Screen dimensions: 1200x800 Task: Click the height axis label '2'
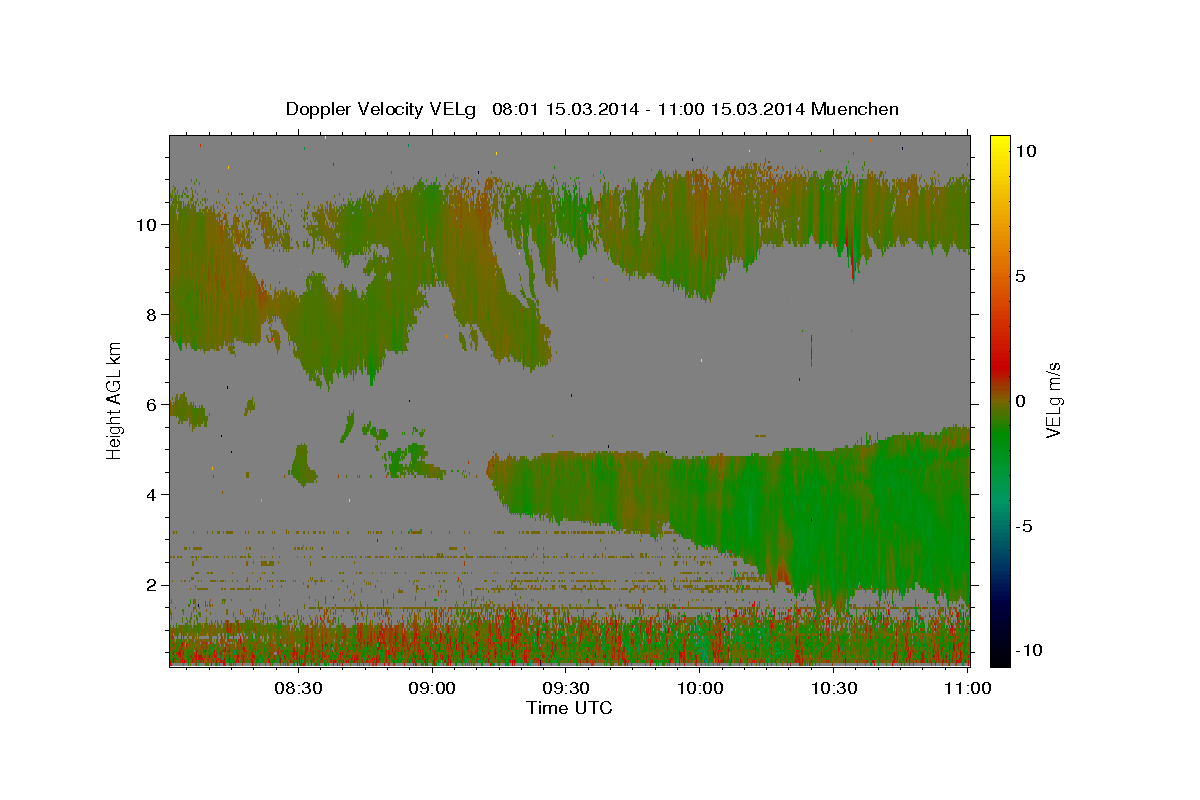[151, 584]
